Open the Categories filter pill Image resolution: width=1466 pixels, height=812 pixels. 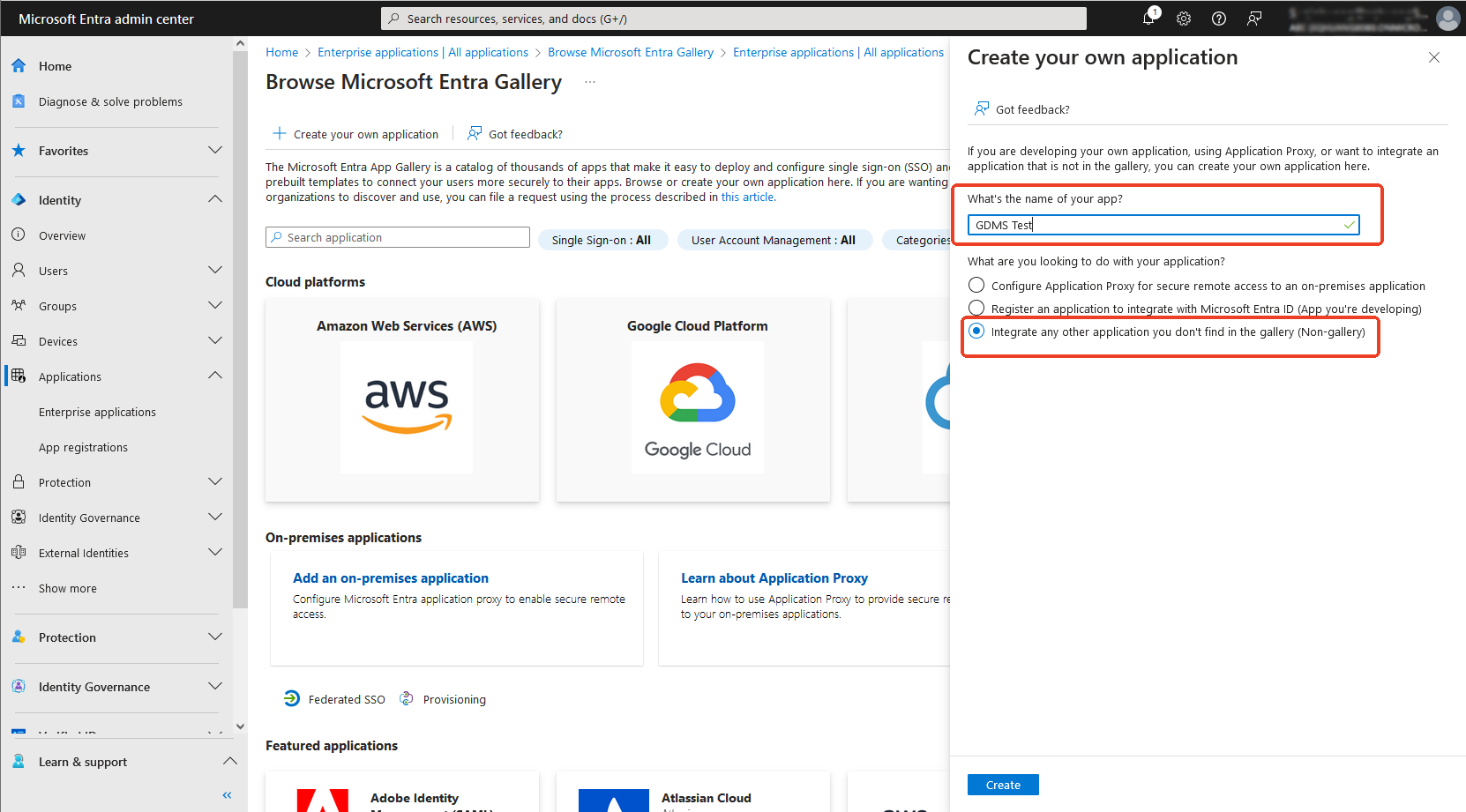click(x=916, y=240)
